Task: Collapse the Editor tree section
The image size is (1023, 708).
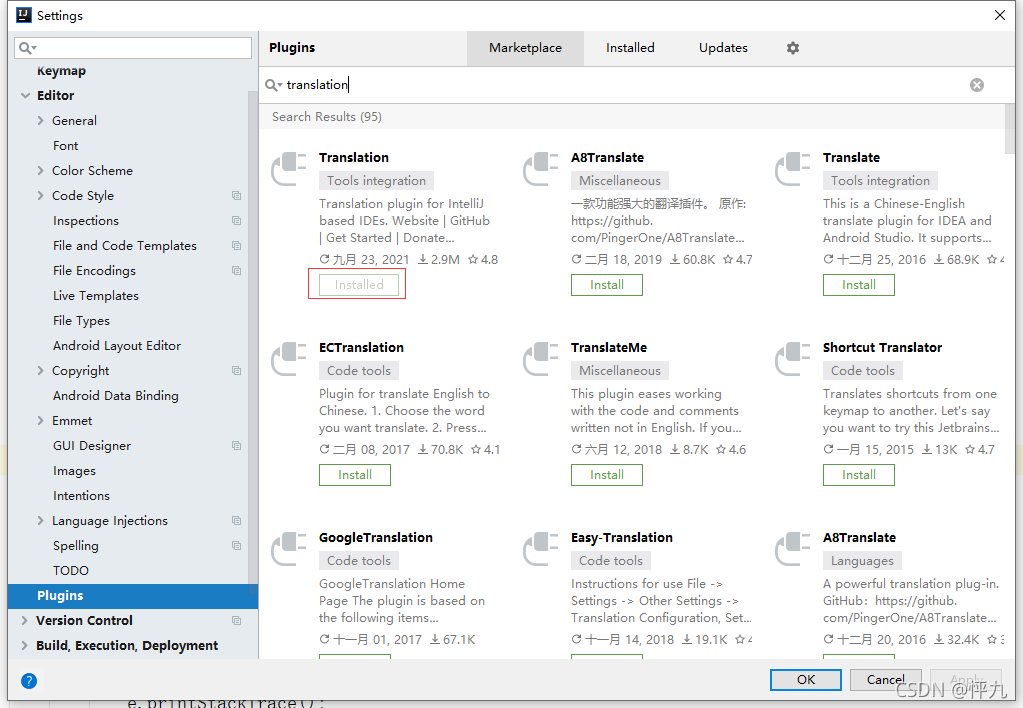Action: click(25, 95)
